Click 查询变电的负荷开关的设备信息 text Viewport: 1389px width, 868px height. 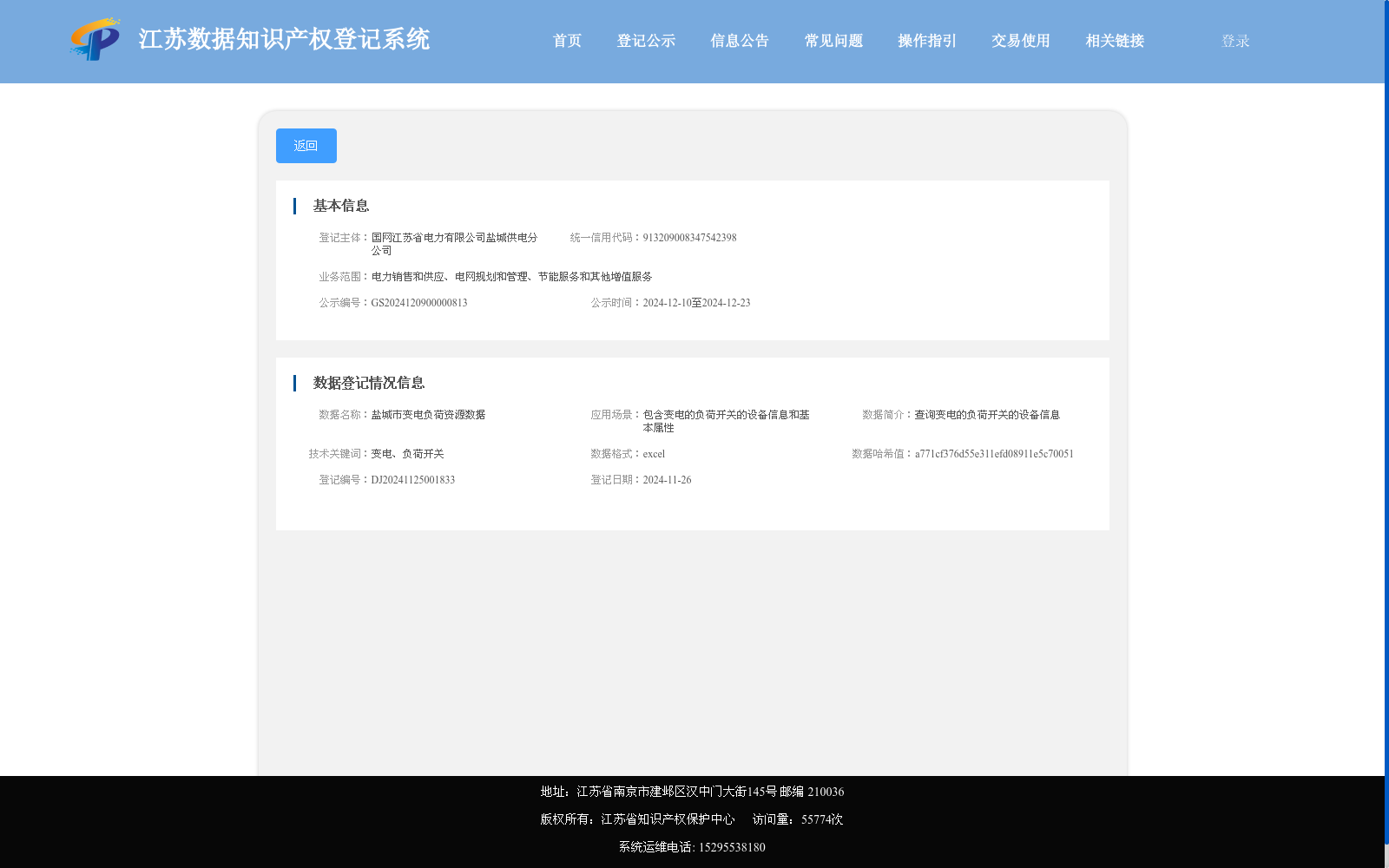tap(987, 415)
